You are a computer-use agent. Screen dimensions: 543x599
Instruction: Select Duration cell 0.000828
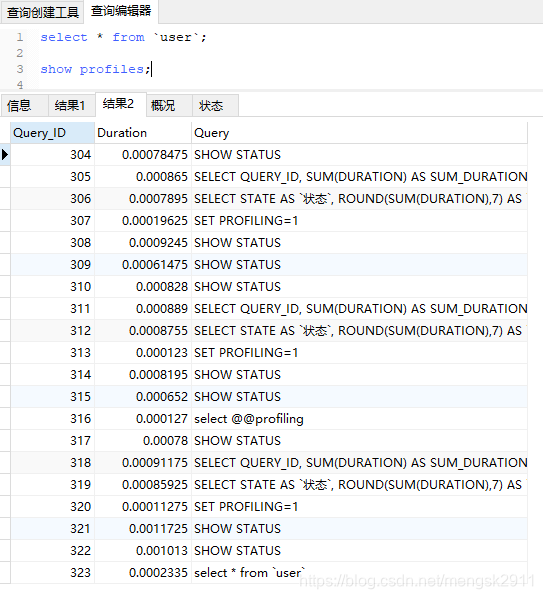point(143,287)
